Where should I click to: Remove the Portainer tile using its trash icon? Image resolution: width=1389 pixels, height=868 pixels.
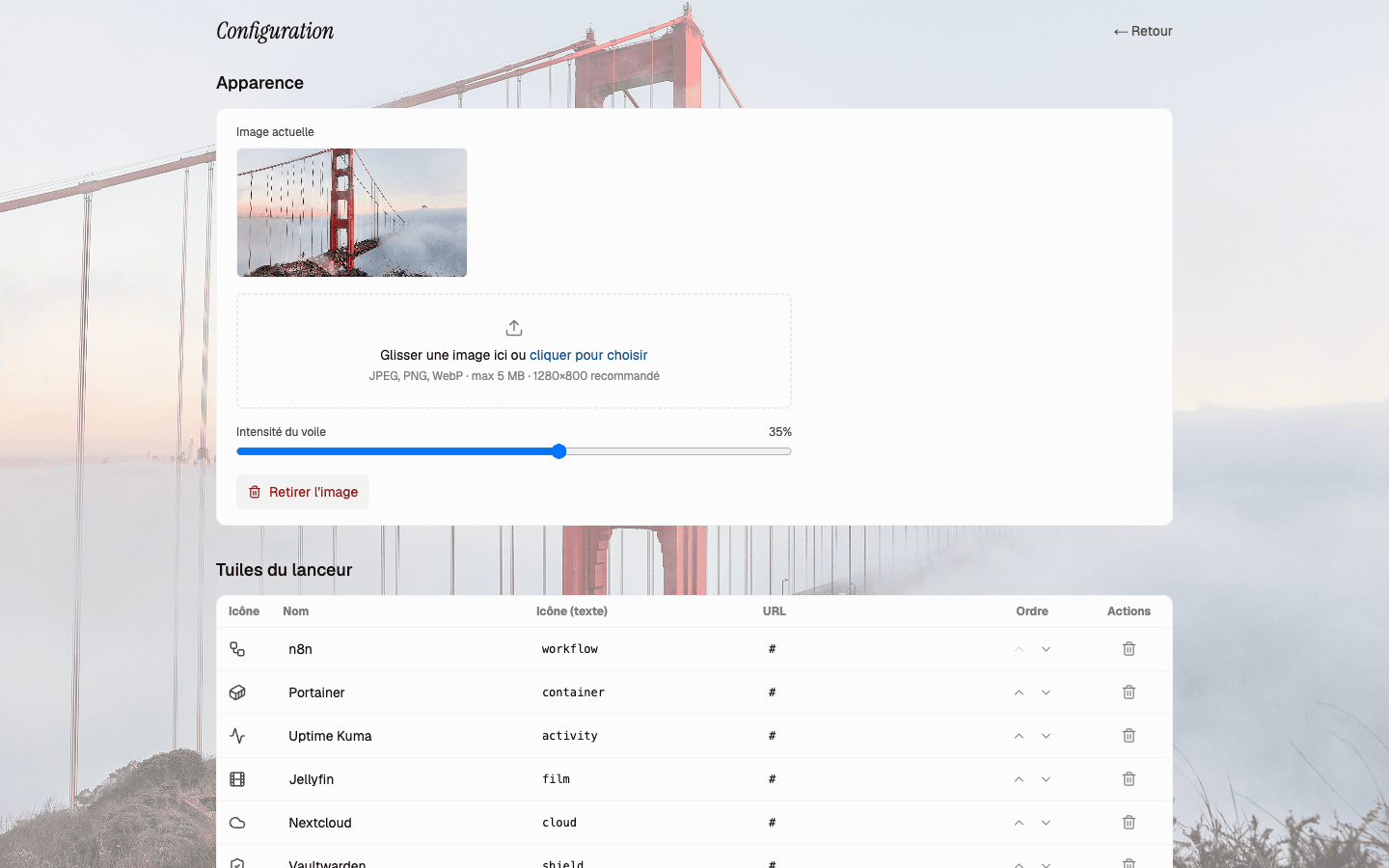point(1129,692)
